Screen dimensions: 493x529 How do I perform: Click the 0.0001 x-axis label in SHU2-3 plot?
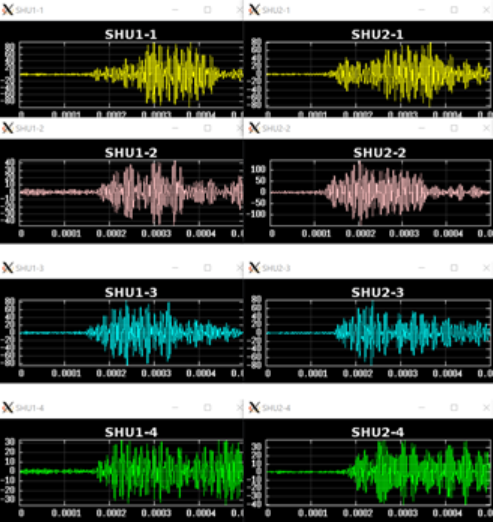point(313,373)
